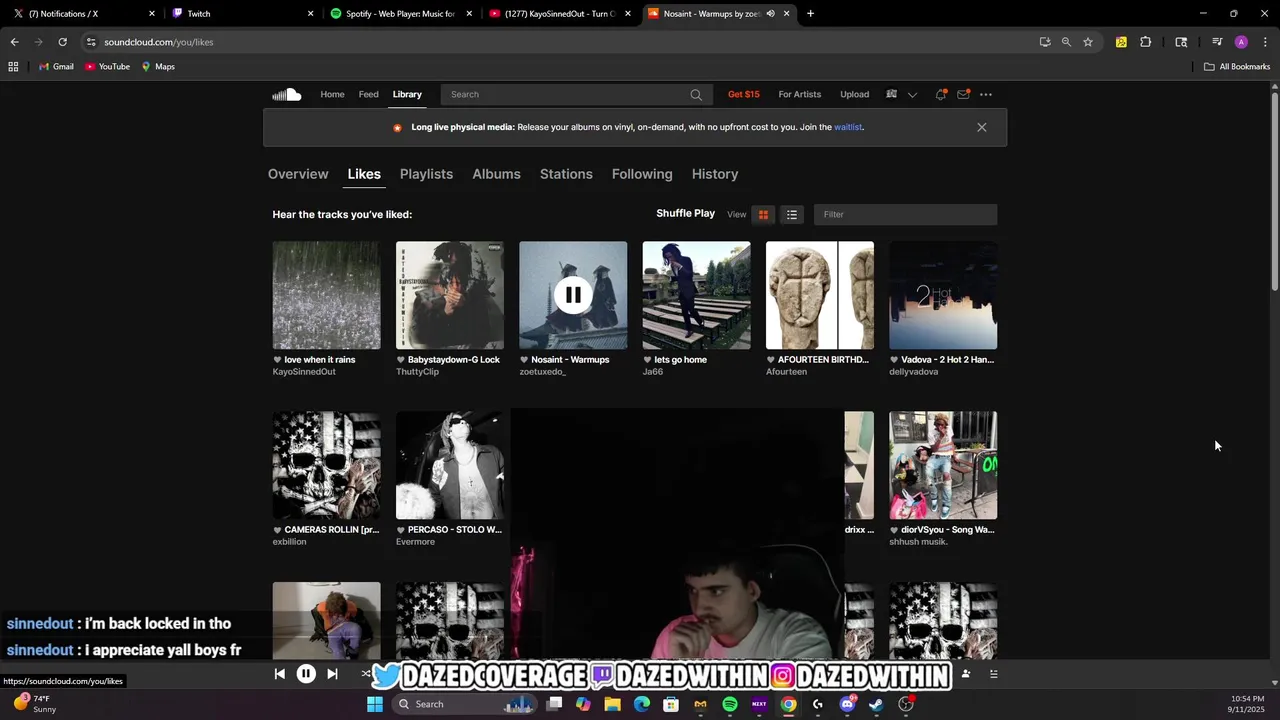Dismiss the physical media banner
Viewport: 1280px width, 720px height.
click(x=982, y=127)
